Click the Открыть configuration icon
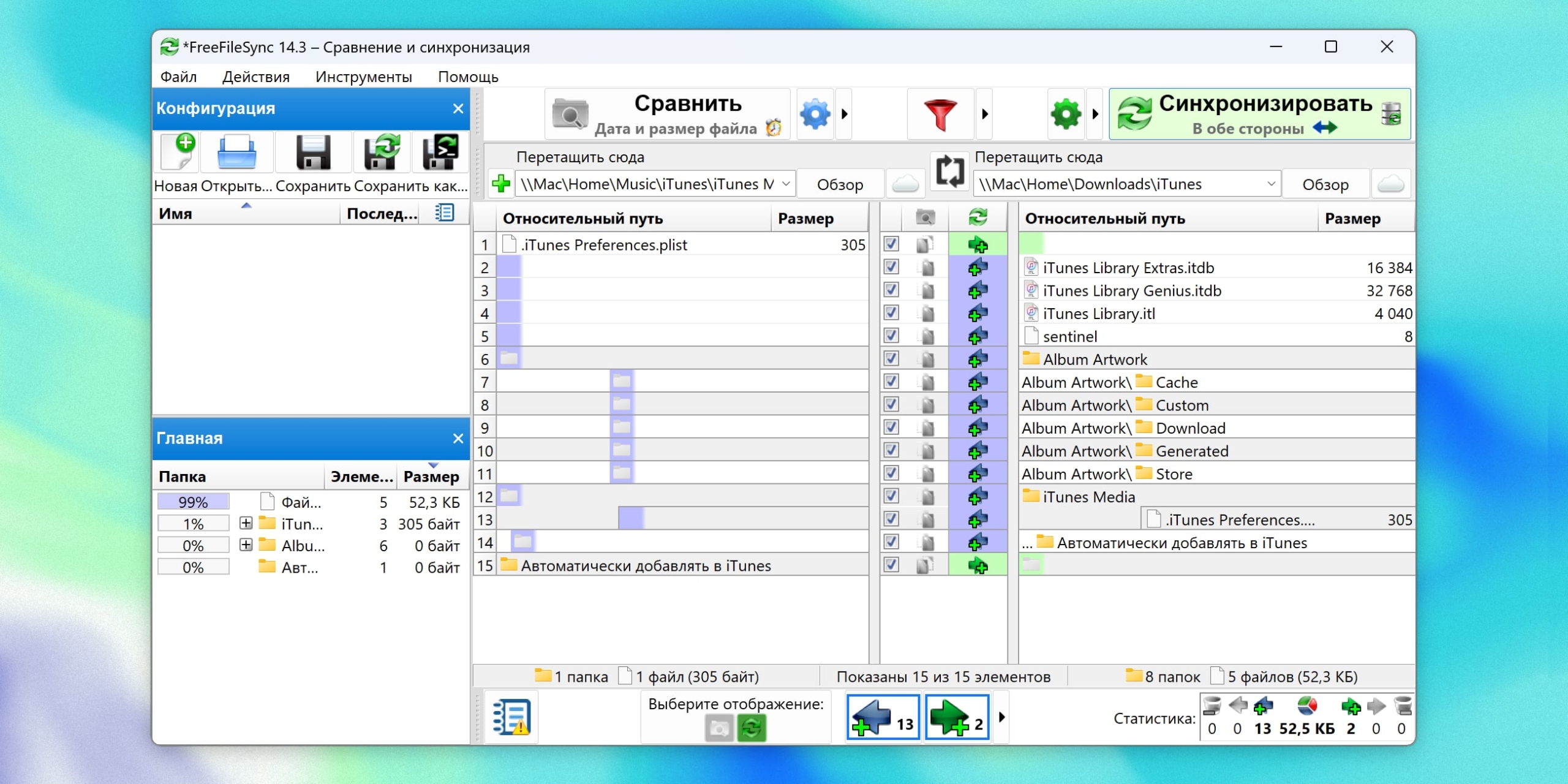1568x784 pixels. point(236,152)
